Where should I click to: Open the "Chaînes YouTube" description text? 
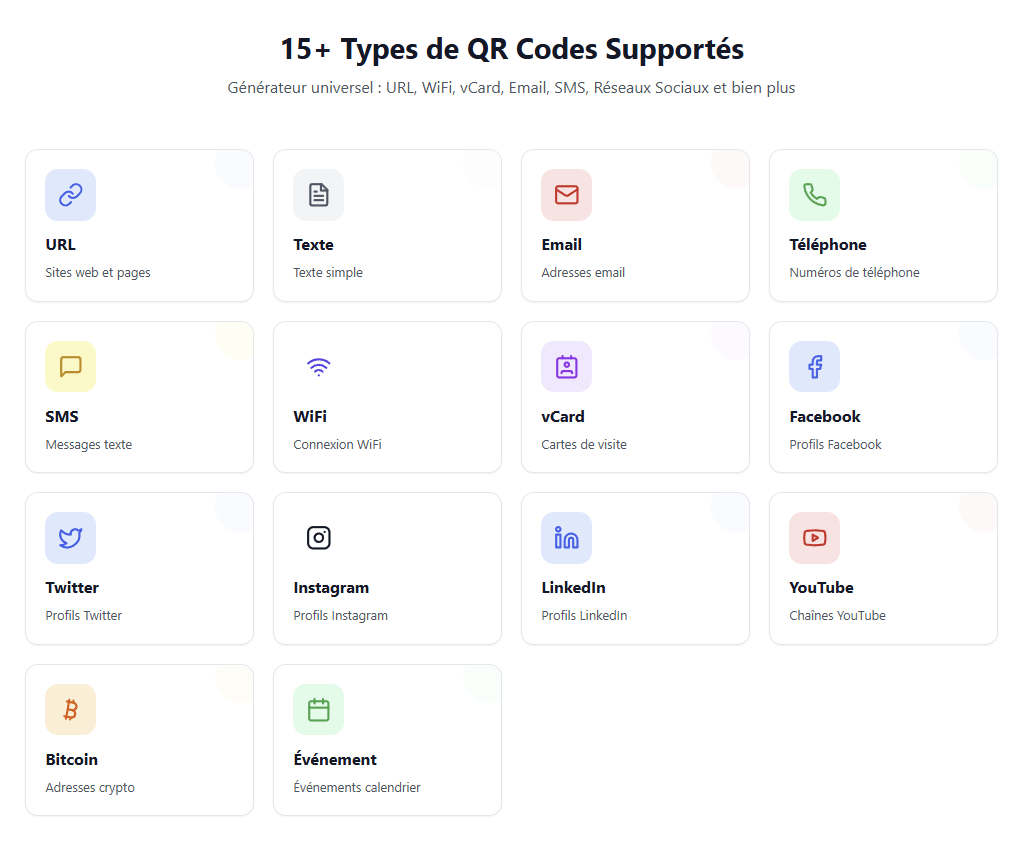tap(837, 616)
